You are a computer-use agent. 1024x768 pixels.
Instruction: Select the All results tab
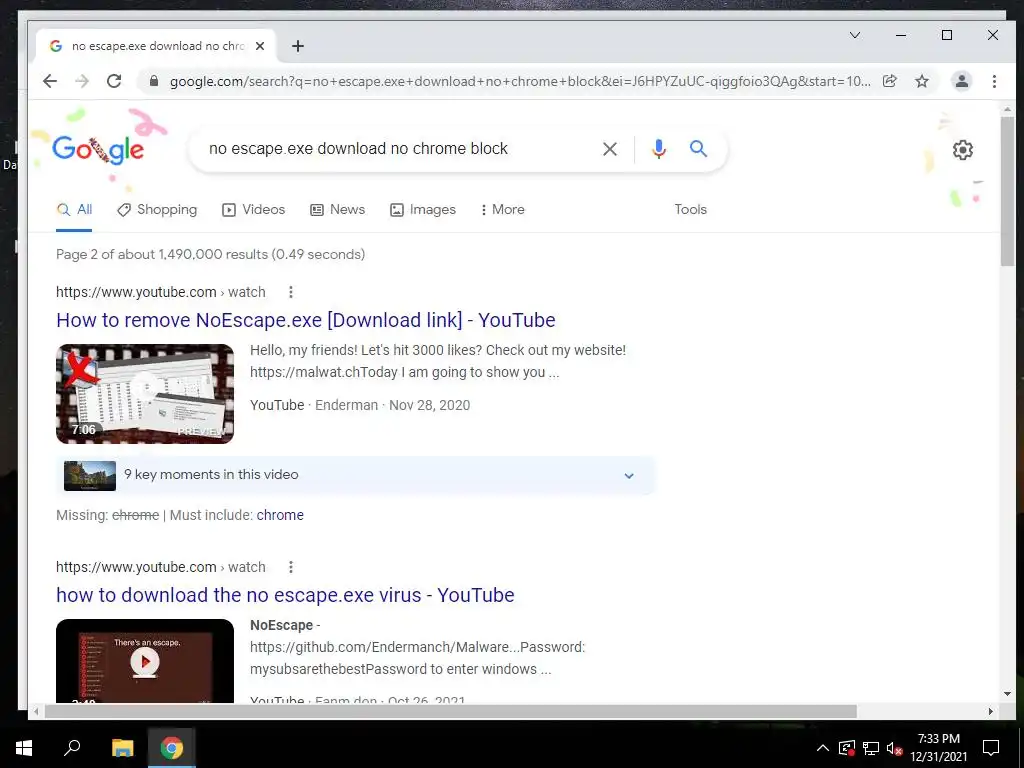pos(74,210)
